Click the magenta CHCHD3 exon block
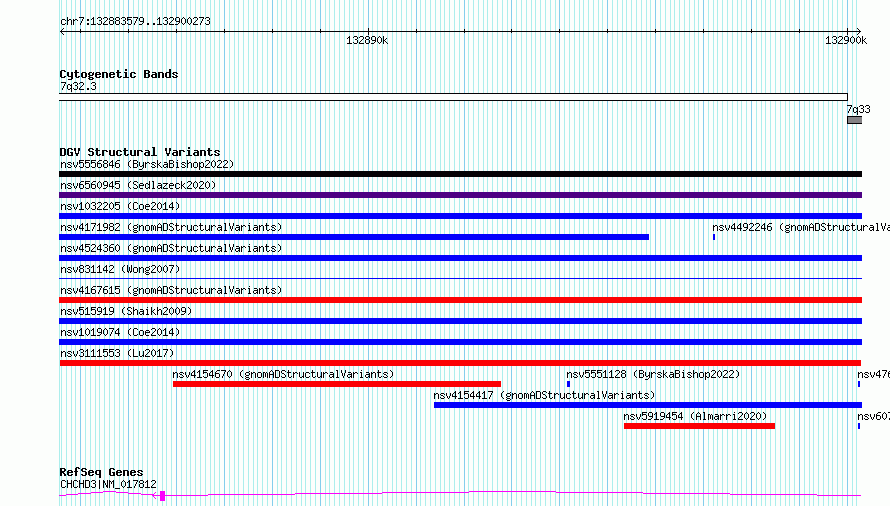Screen dimensions: 890x506 162,496
